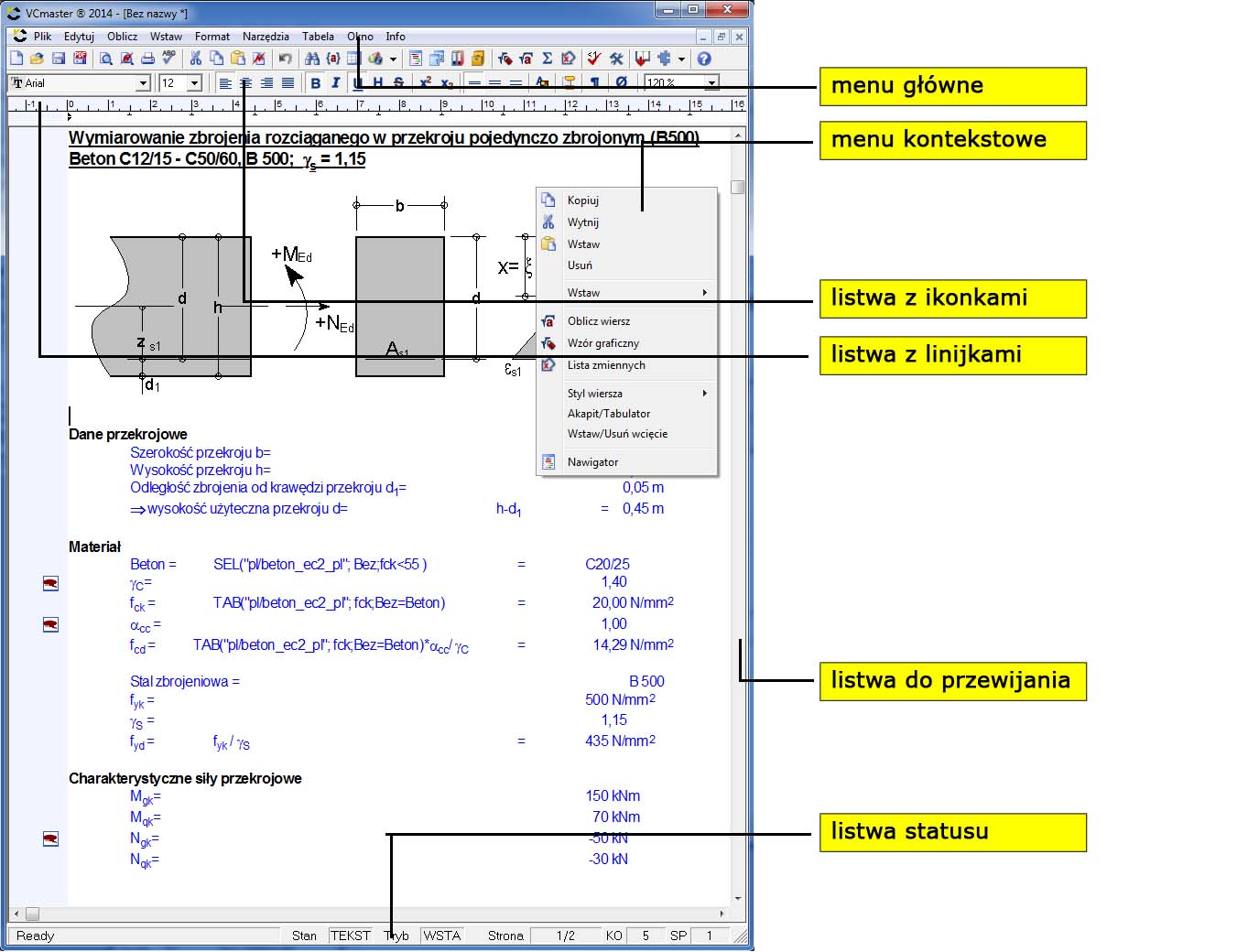Click the Export to PDF toolbar icon

point(80,59)
